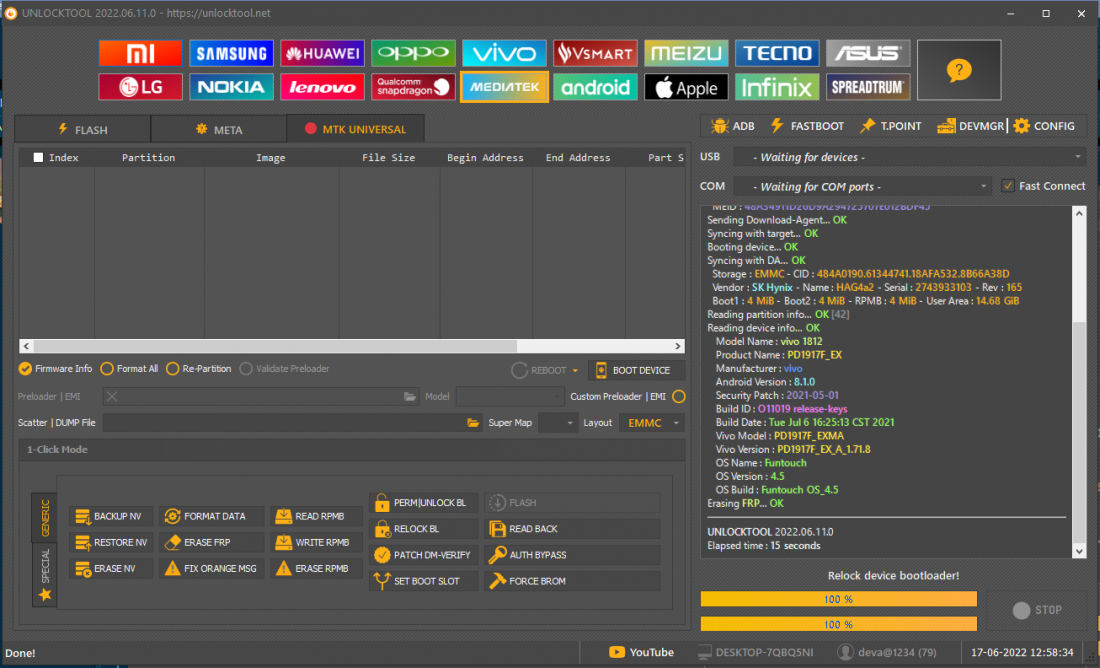1100x668 pixels.
Task: Click the upper 100 % progress bar
Action: coord(838,599)
